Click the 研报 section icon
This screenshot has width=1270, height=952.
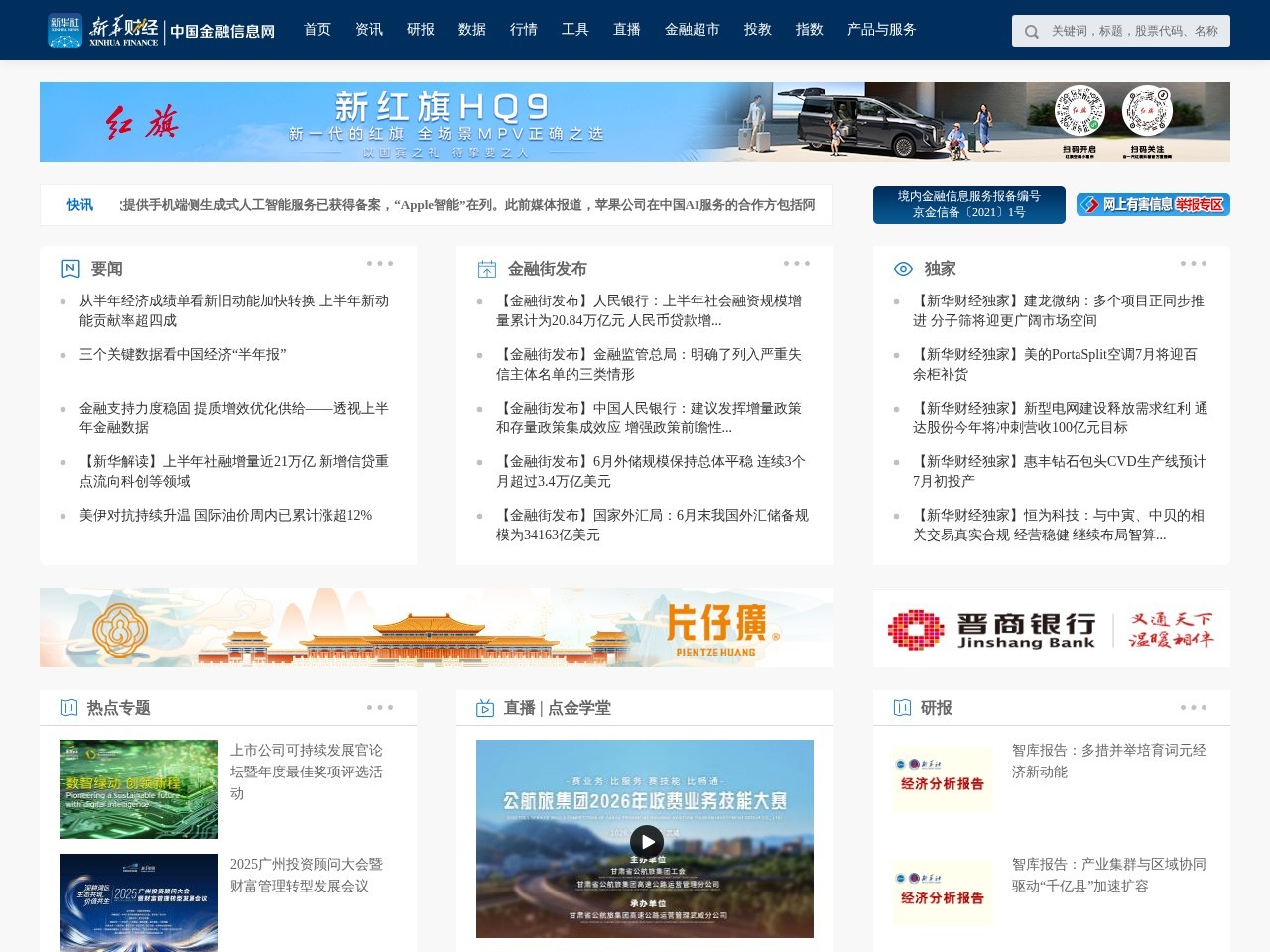coord(902,708)
